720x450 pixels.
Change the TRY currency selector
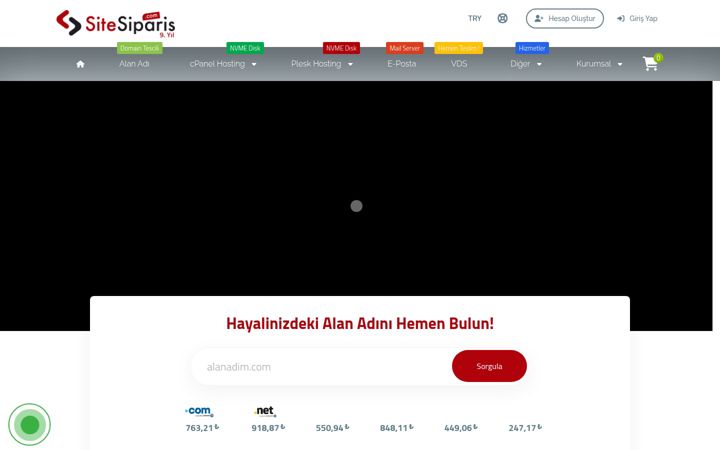(x=475, y=18)
